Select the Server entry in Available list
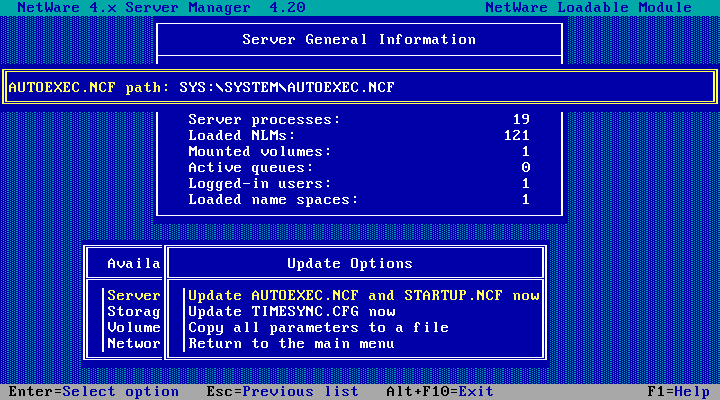Viewport: 720px width, 400px height. point(134,295)
